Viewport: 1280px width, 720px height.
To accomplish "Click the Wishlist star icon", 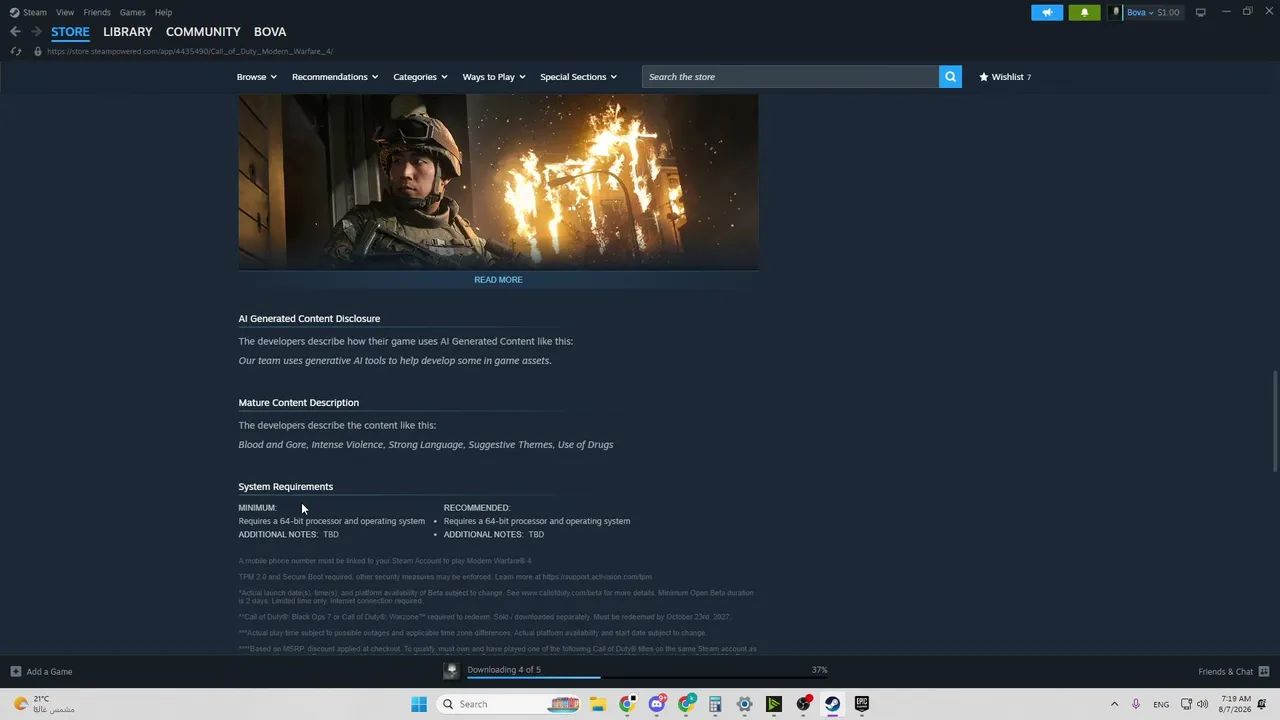I will pyautogui.click(x=984, y=77).
